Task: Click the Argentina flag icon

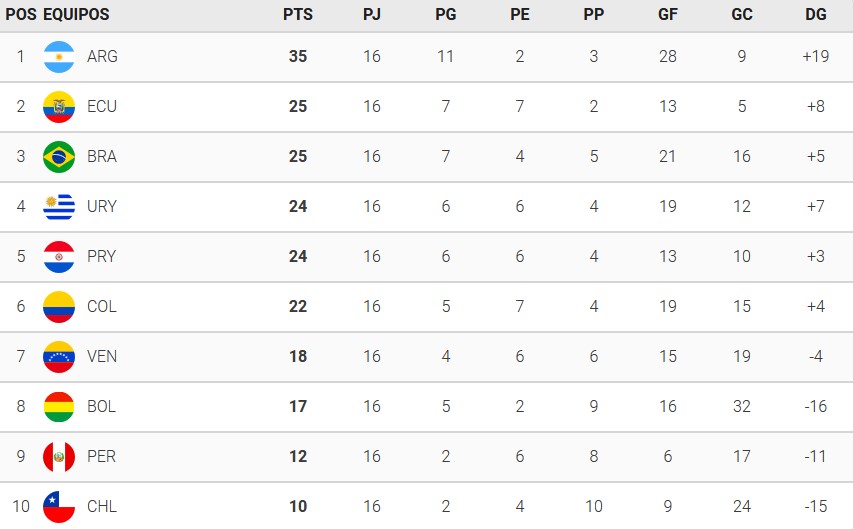Action: tap(59, 57)
